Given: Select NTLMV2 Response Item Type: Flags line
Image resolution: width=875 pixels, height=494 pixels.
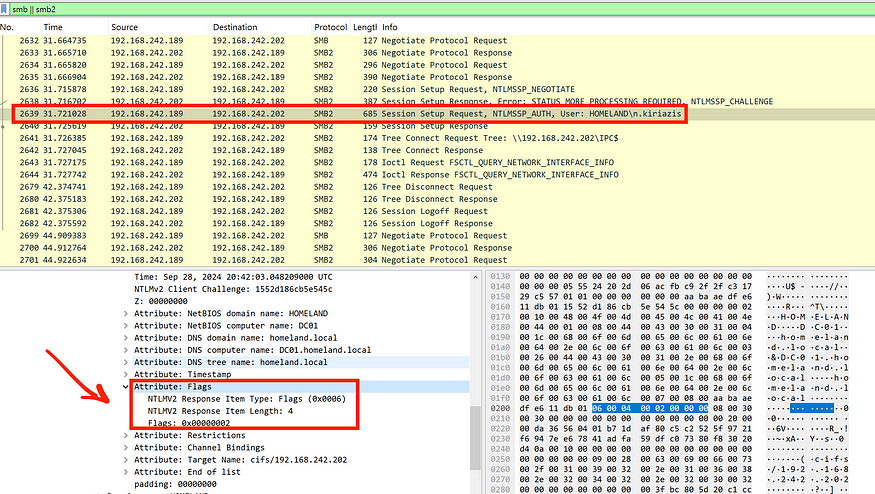Looking at the screenshot, I should click(247, 399).
